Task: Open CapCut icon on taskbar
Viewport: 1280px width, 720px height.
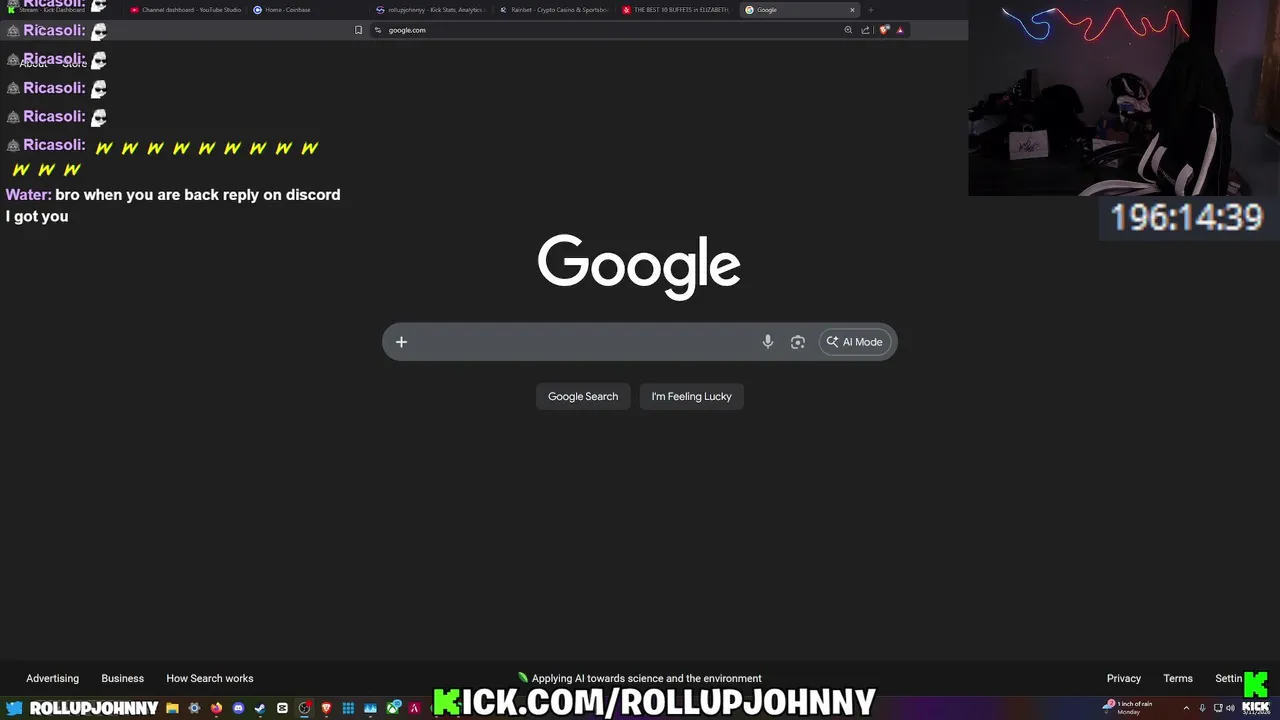Action: coord(282,708)
